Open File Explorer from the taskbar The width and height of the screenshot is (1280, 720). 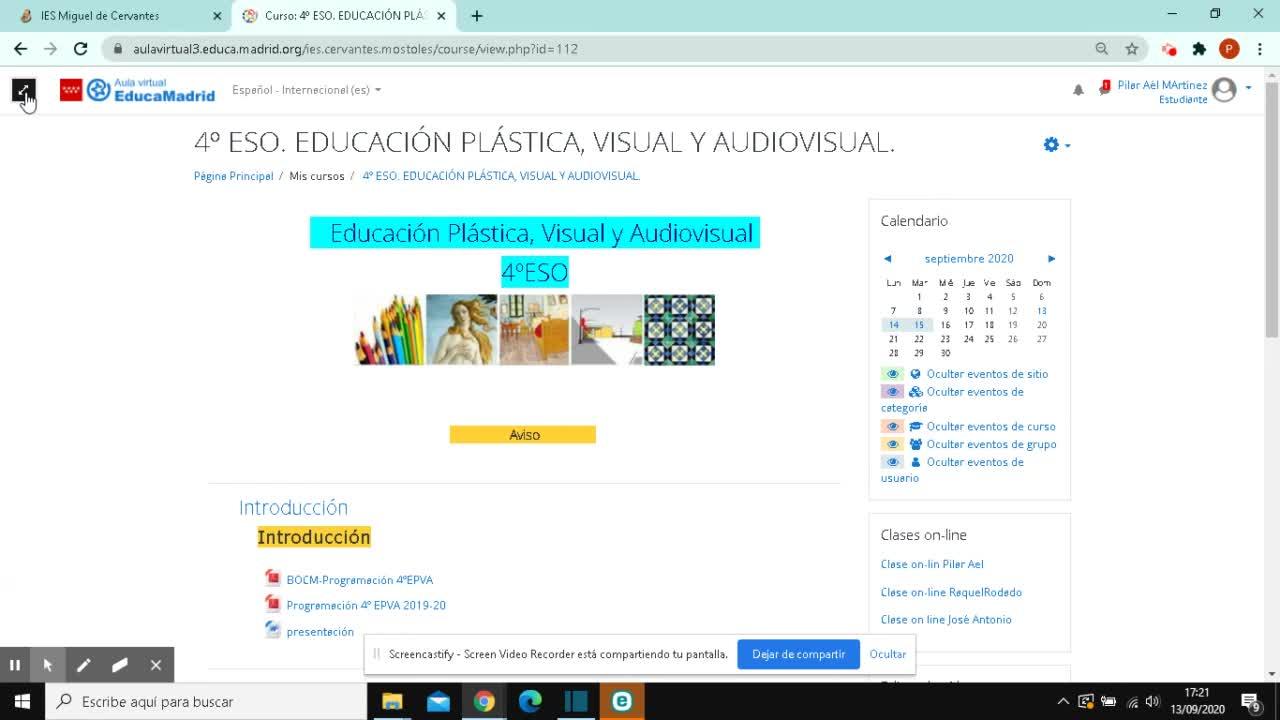click(x=392, y=702)
